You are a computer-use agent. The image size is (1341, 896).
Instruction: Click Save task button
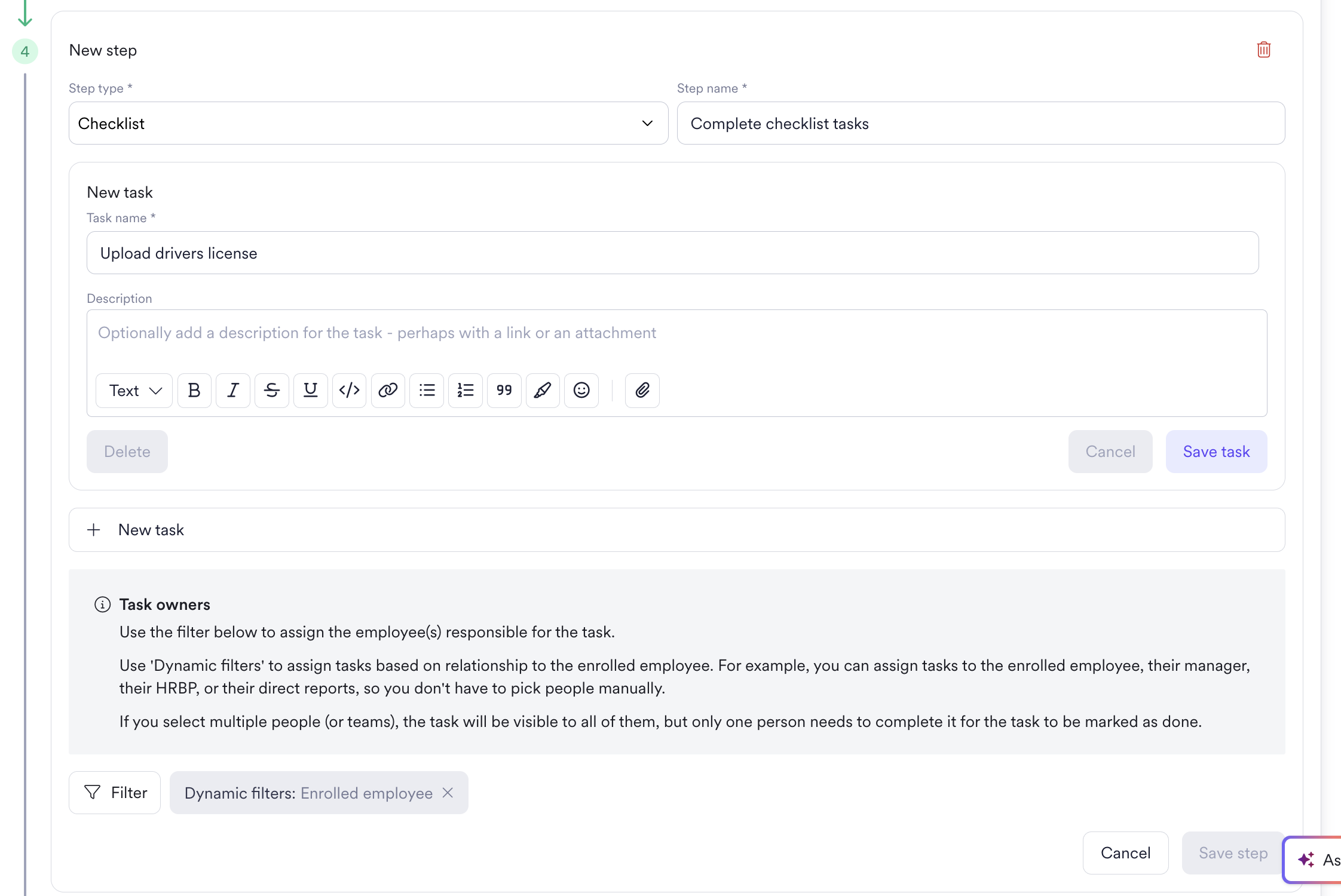pyautogui.click(x=1216, y=452)
